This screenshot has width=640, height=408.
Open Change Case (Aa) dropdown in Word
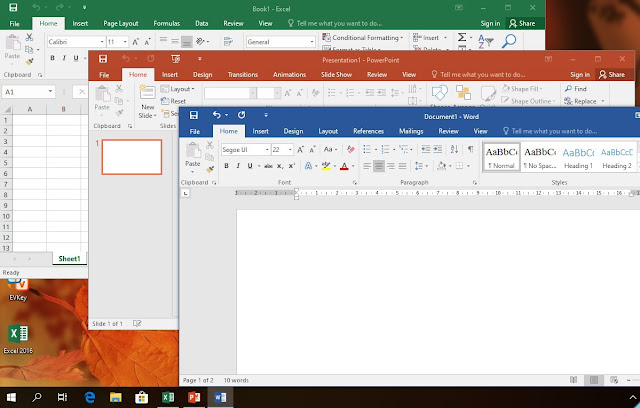point(330,149)
